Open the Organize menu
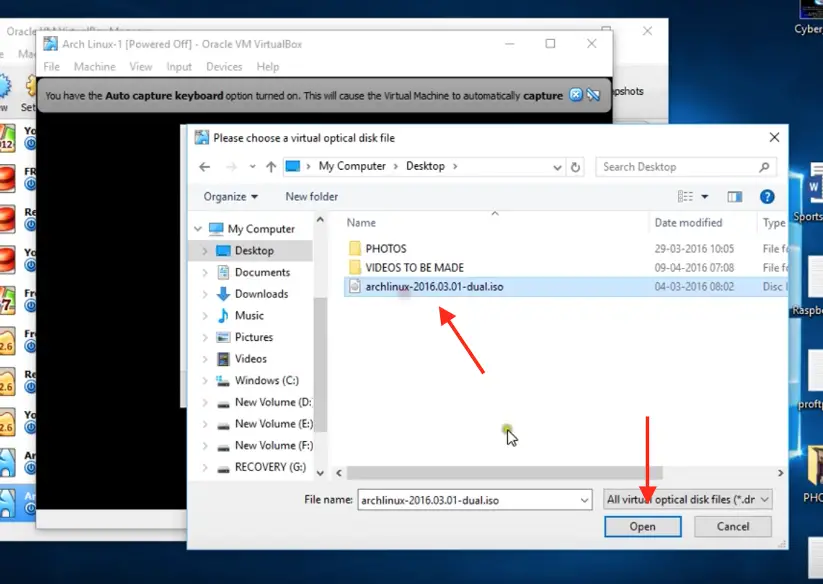The image size is (823, 584). (x=230, y=197)
